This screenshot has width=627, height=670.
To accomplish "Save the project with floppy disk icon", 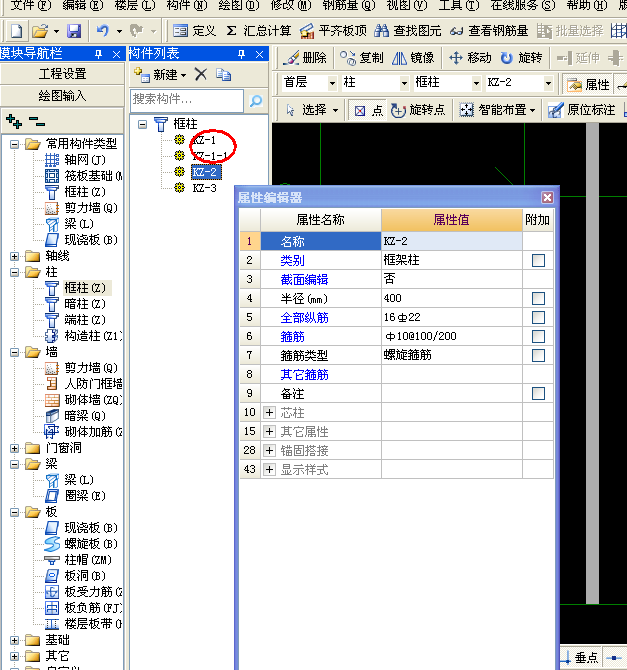I will click(x=74, y=31).
